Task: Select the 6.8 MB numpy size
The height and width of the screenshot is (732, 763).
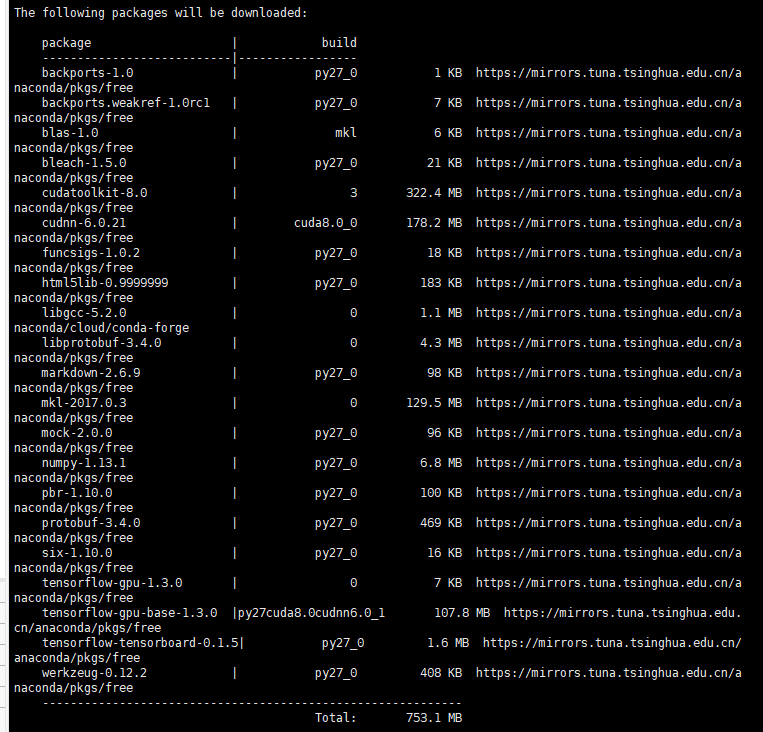Action: click(441, 463)
